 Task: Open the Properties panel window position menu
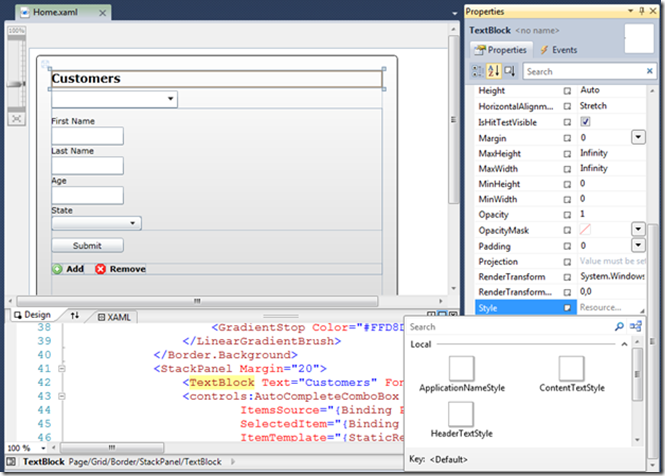630,11
